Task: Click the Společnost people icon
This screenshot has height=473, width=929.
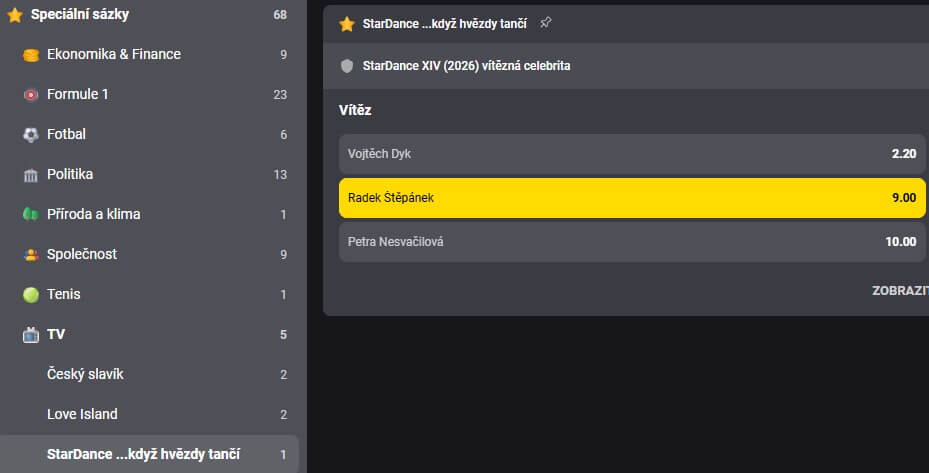Action: pyautogui.click(x=30, y=254)
